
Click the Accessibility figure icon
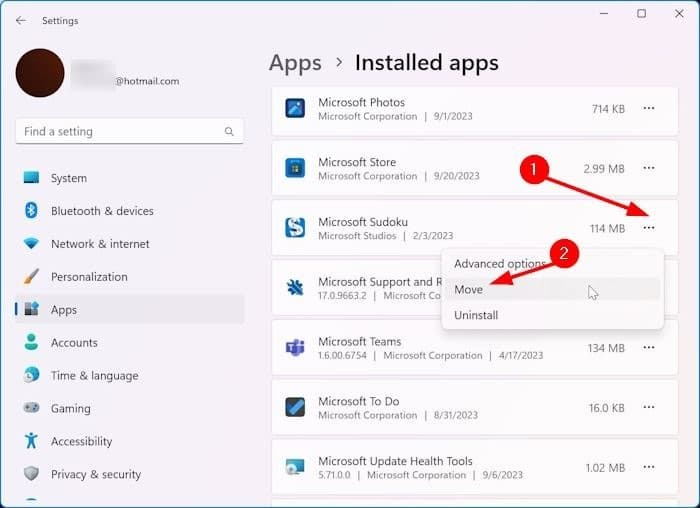31,441
